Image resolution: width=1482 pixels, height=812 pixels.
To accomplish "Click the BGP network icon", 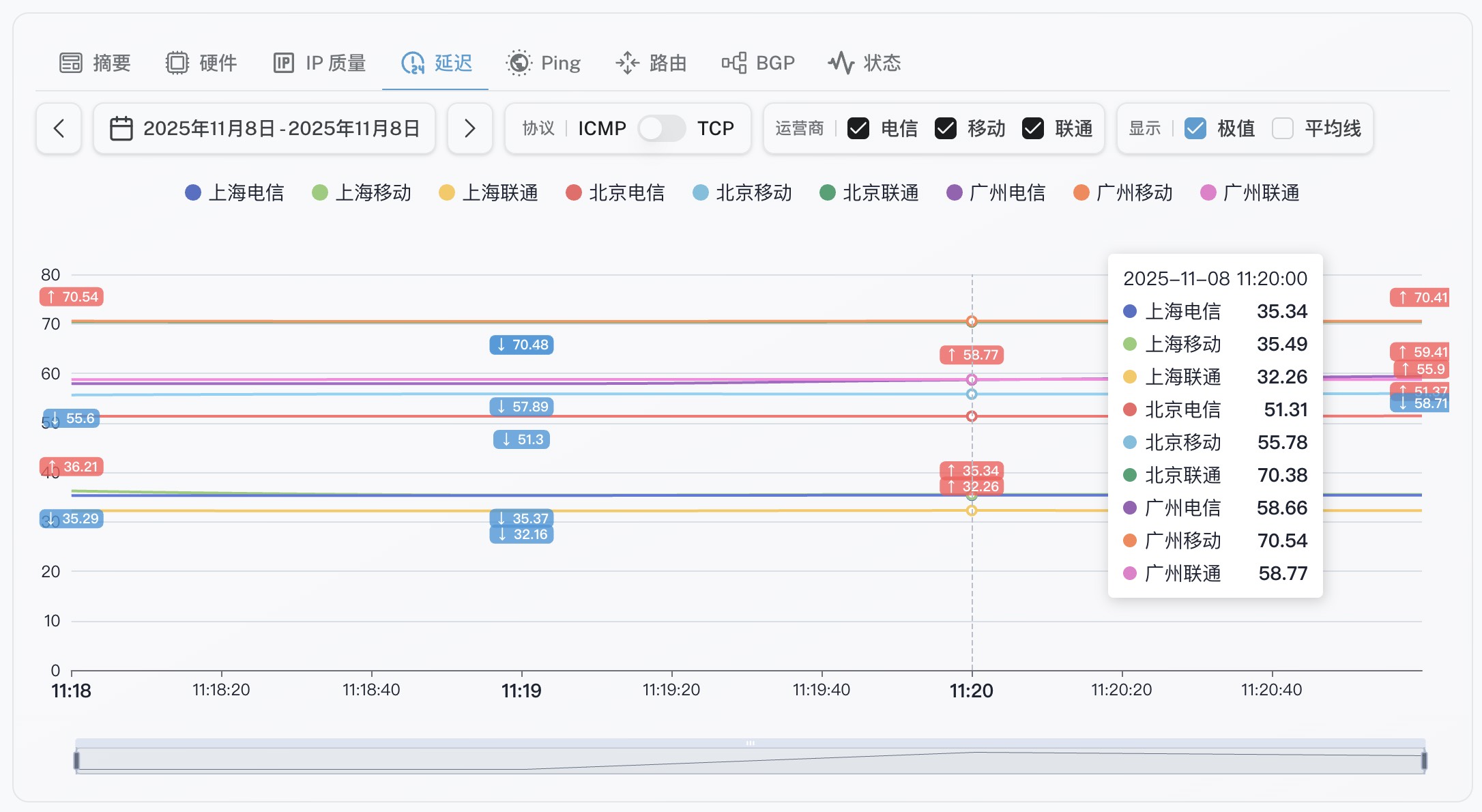I will pyautogui.click(x=734, y=63).
